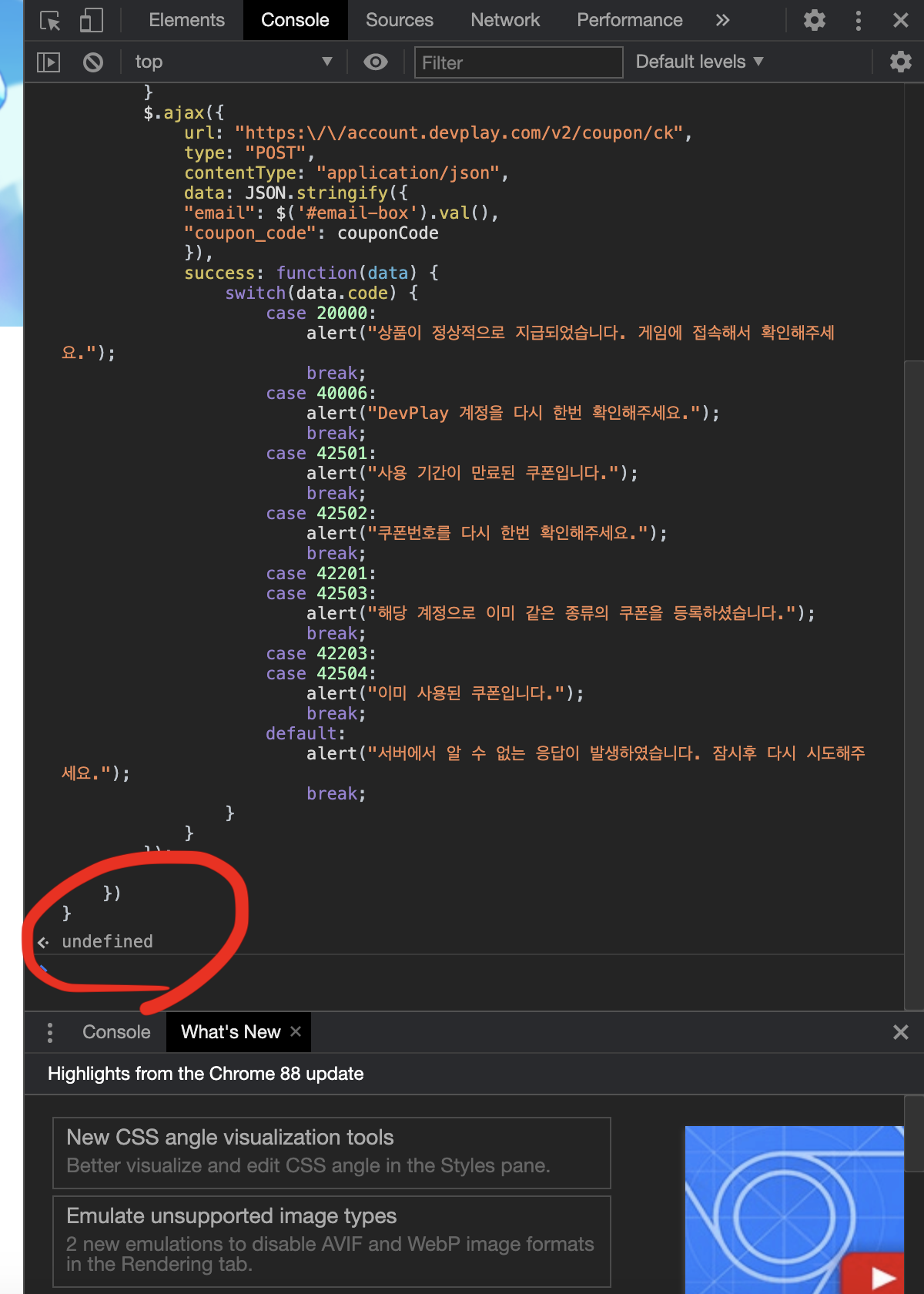This screenshot has width=924, height=1294.
Task: Open Emulate unsupported image types item
Action: pos(332,1241)
